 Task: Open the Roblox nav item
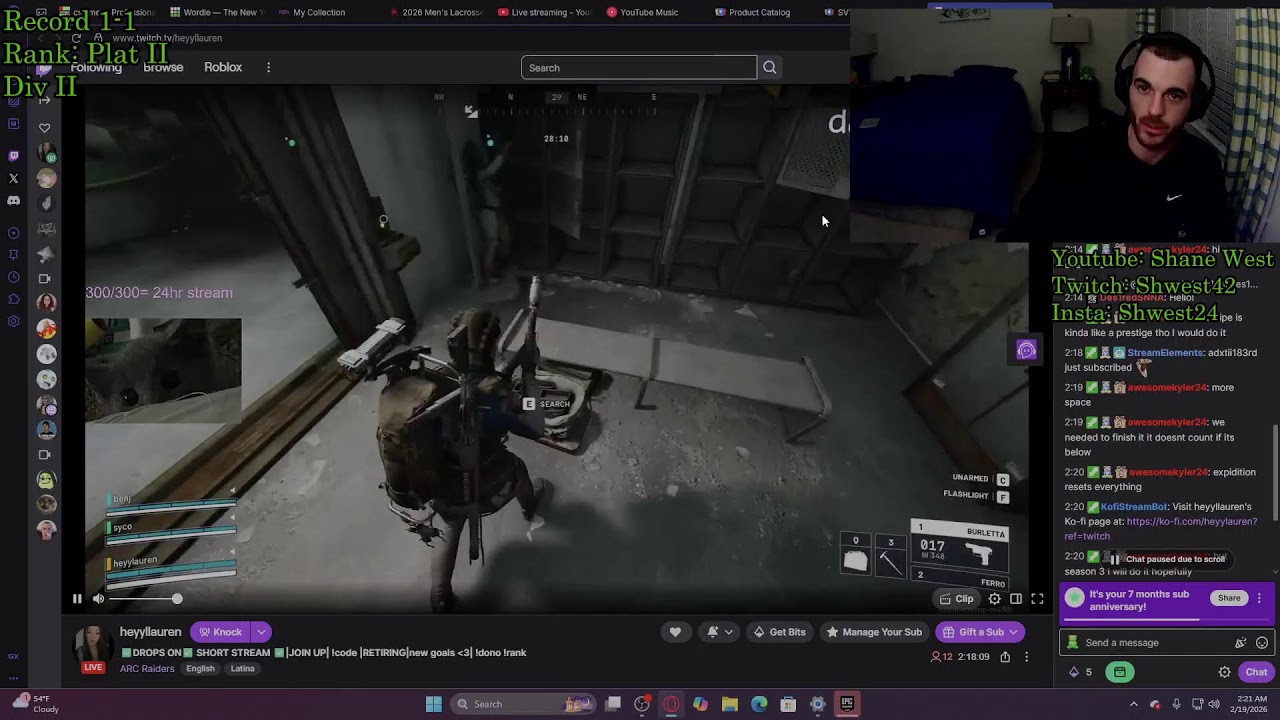point(223,67)
